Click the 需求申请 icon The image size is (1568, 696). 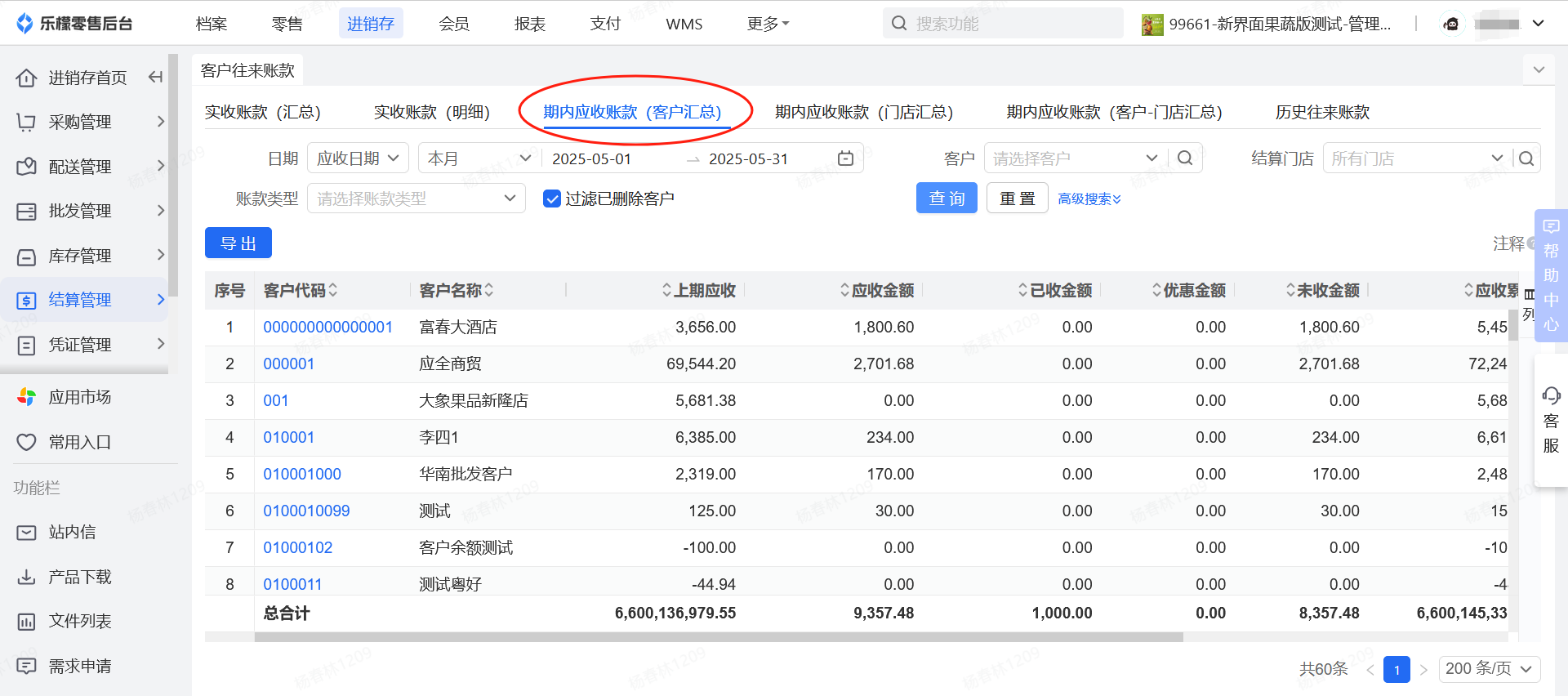pyautogui.click(x=26, y=666)
